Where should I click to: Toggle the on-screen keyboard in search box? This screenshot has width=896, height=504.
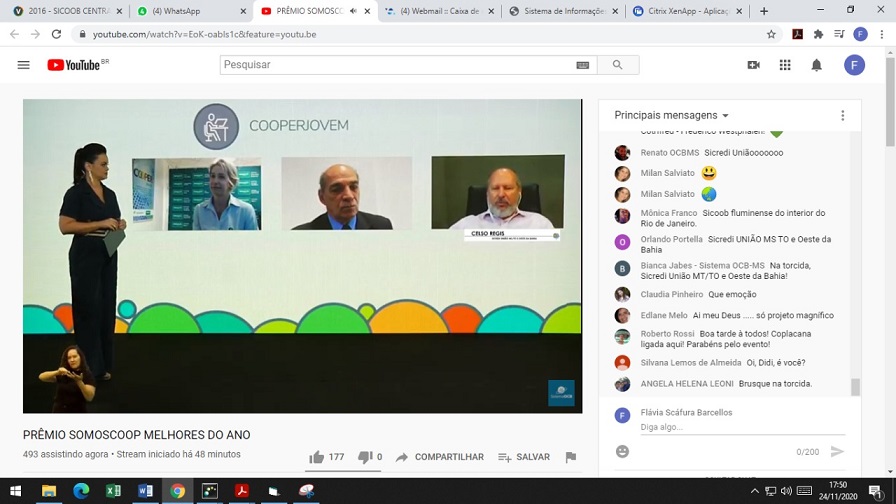(x=583, y=65)
